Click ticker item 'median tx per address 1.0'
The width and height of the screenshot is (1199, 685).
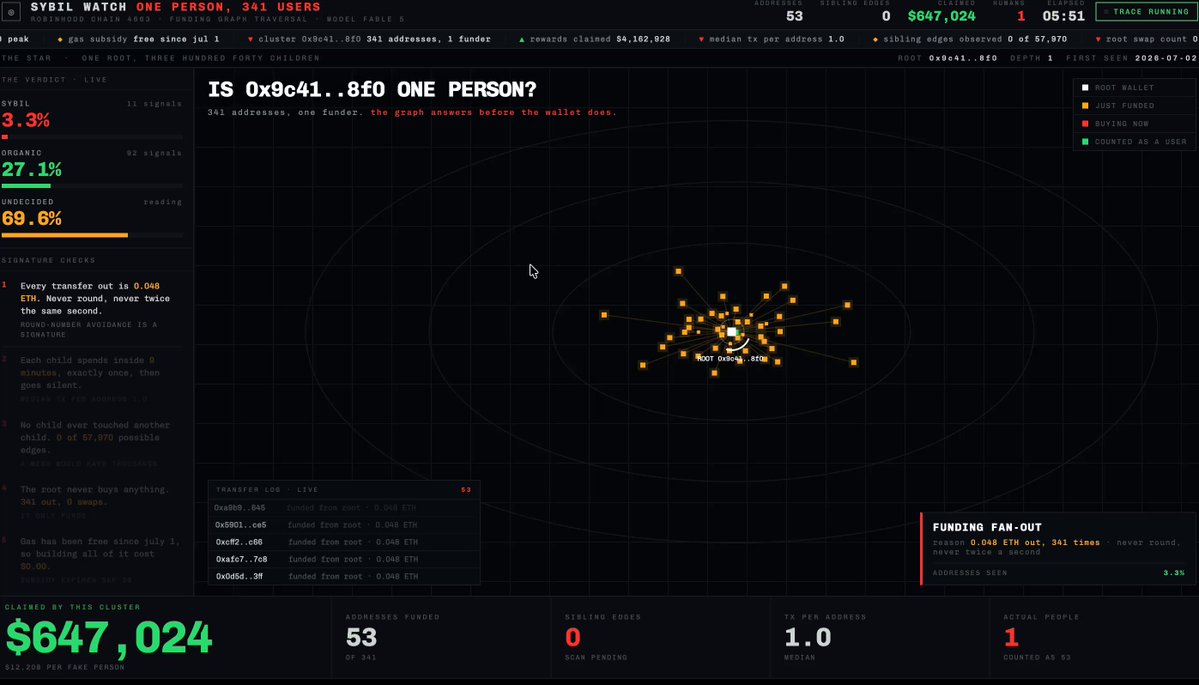point(772,39)
